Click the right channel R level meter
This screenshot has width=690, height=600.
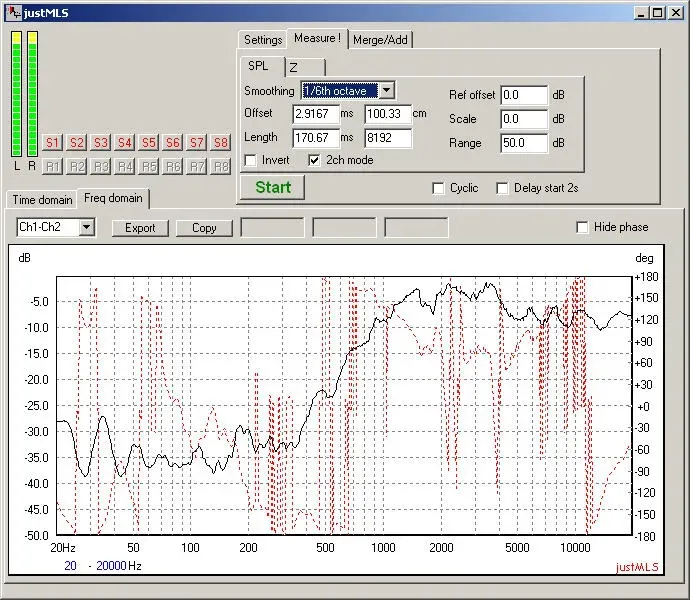coord(32,94)
